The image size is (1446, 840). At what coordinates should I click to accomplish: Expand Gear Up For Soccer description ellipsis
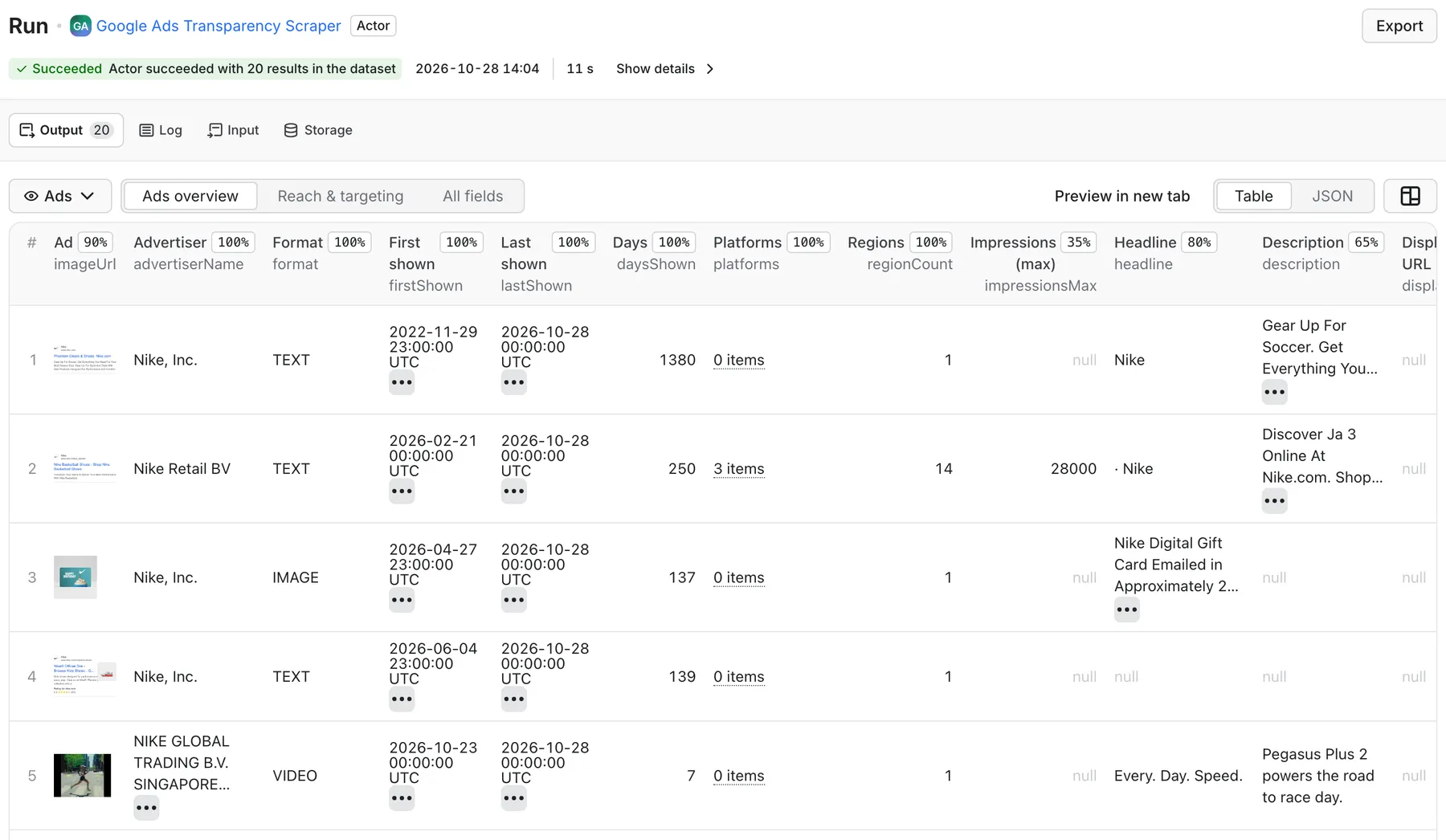click(1274, 392)
